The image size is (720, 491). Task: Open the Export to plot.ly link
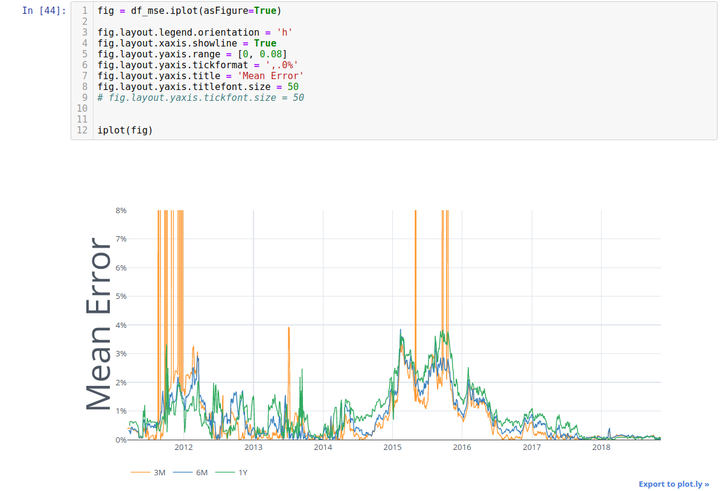click(674, 484)
